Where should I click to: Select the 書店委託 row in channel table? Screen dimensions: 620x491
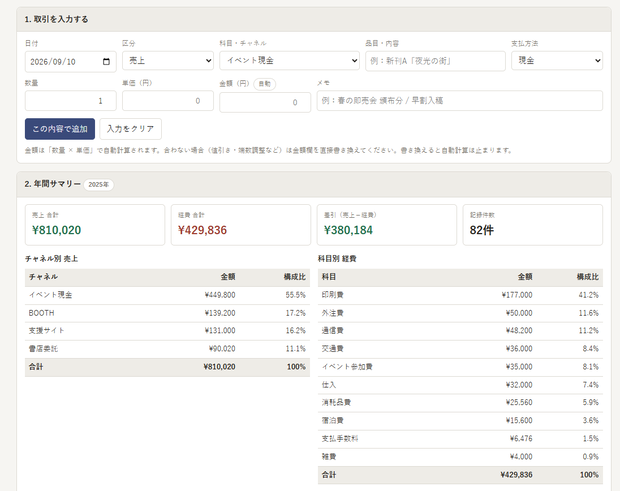(167, 349)
